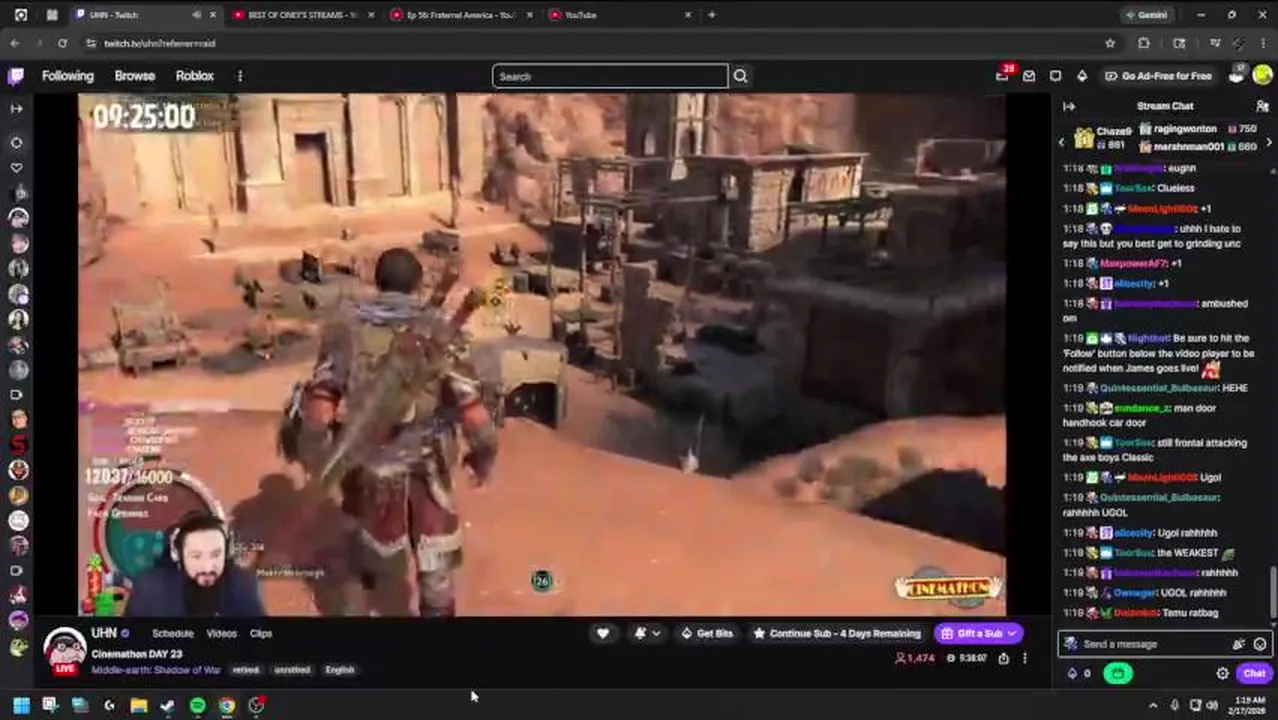The height and width of the screenshot is (720, 1278).
Task: Open the chat community users list icon
Action: 1262,106
